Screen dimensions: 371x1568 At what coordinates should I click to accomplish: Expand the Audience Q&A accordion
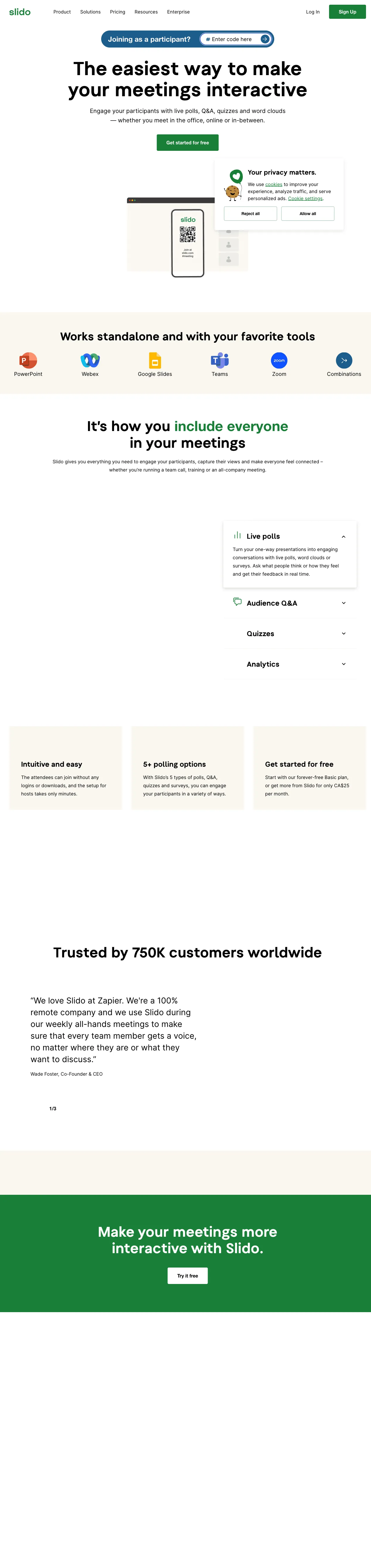pyautogui.click(x=344, y=603)
